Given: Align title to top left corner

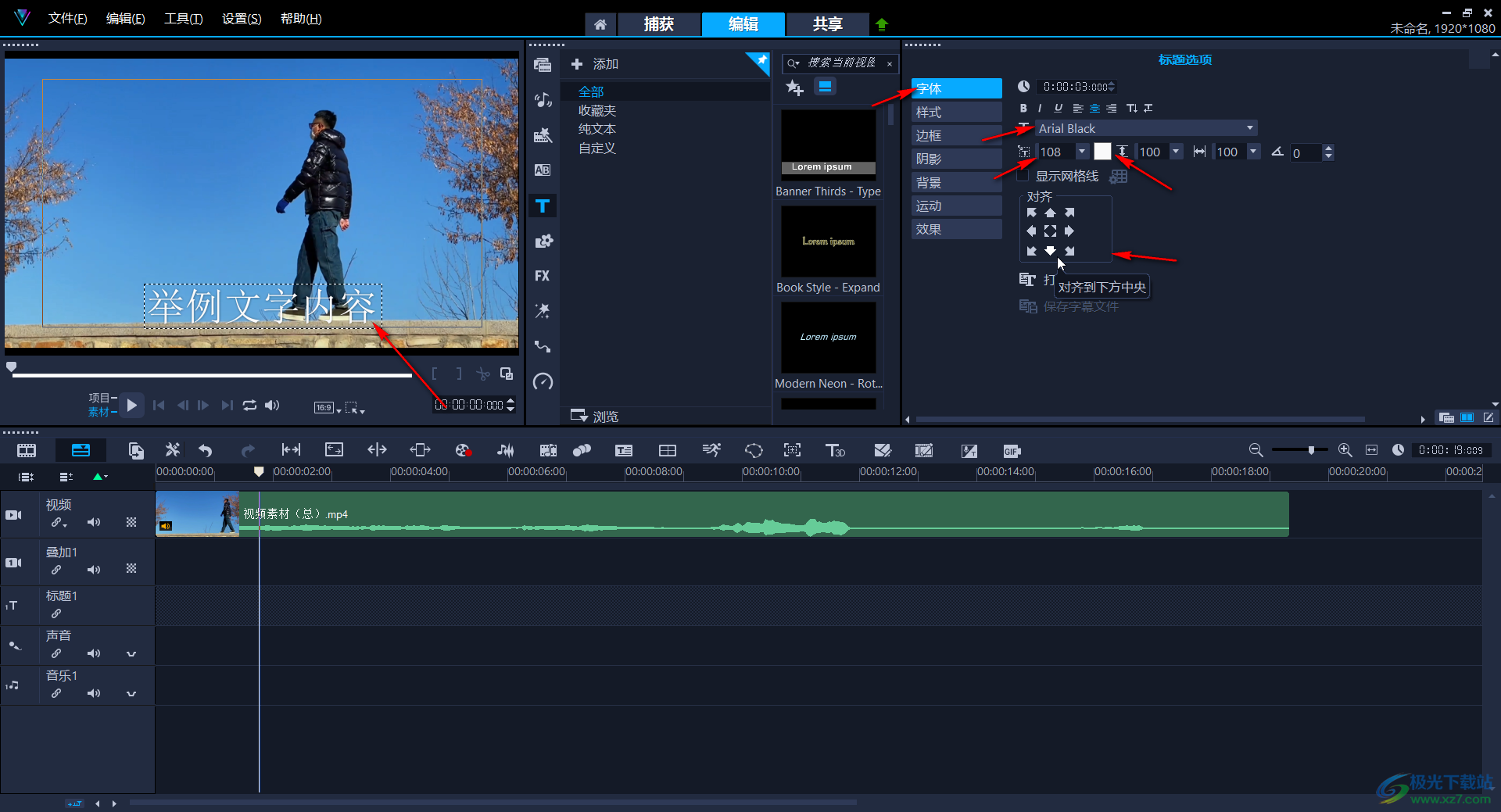Looking at the screenshot, I should 1031,213.
